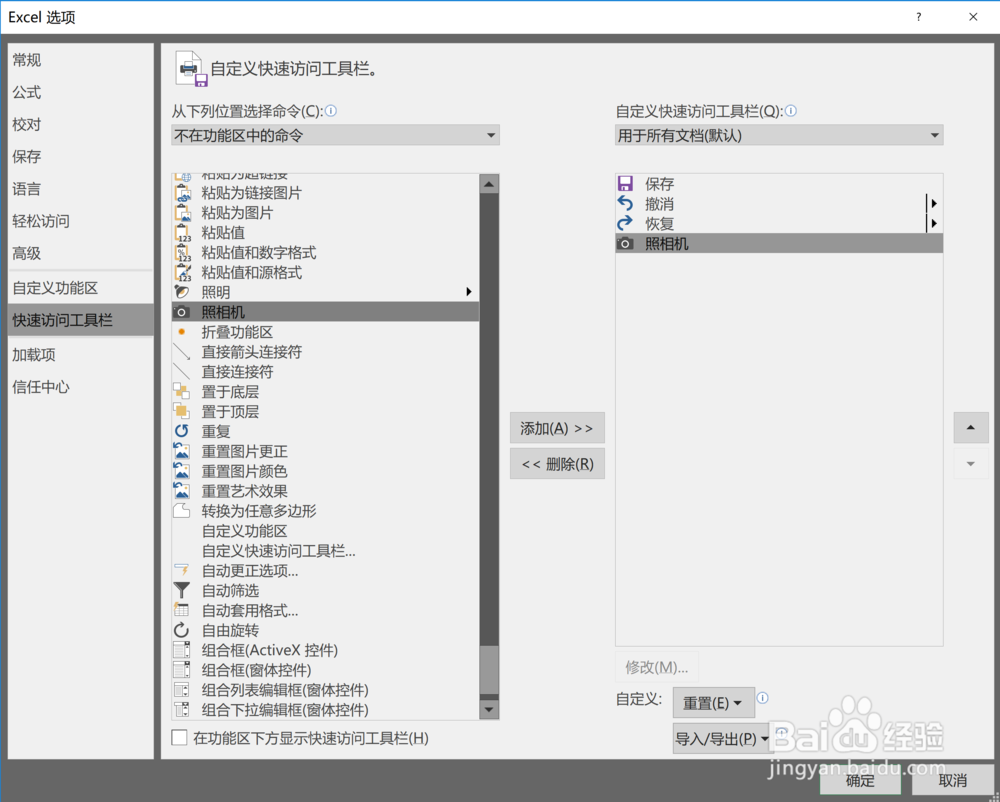Click the << 删除(R) button

click(x=557, y=463)
